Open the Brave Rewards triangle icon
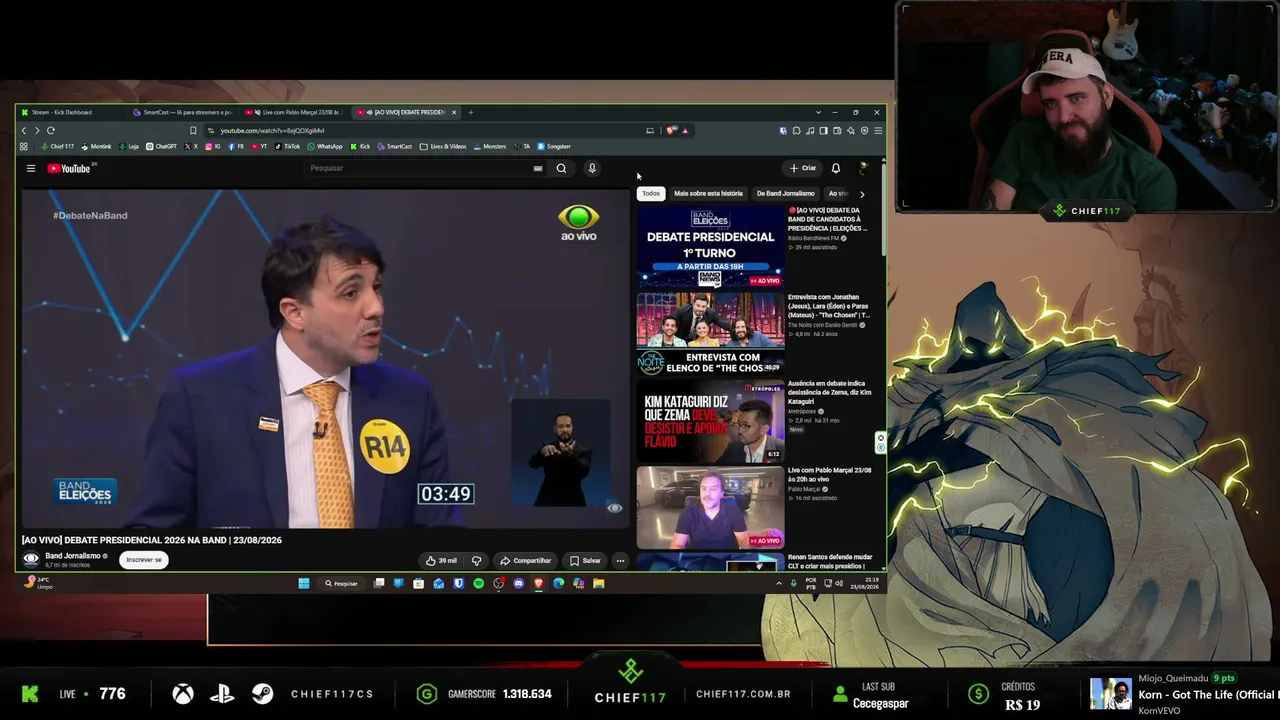Screen dimensions: 1280x720 click(x=685, y=130)
